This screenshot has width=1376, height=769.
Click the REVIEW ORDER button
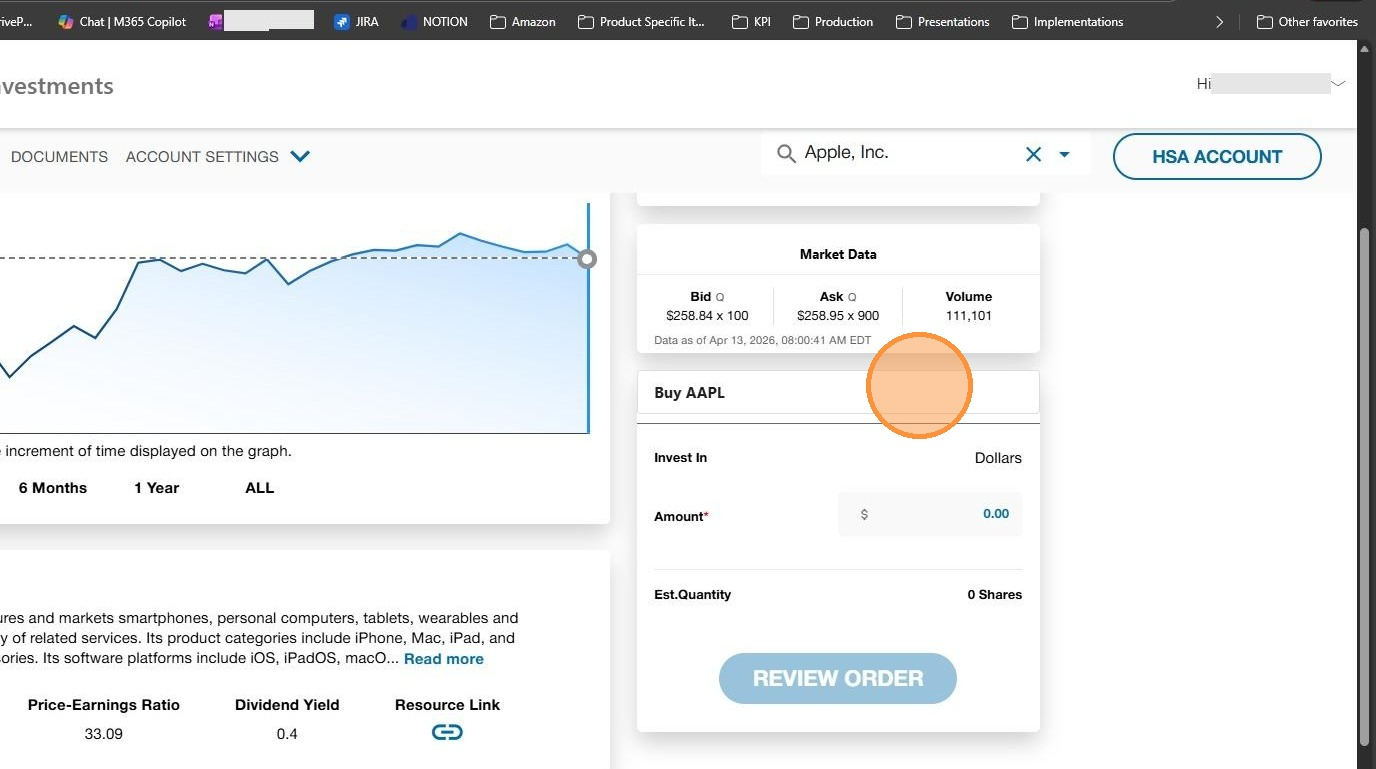[x=838, y=678]
